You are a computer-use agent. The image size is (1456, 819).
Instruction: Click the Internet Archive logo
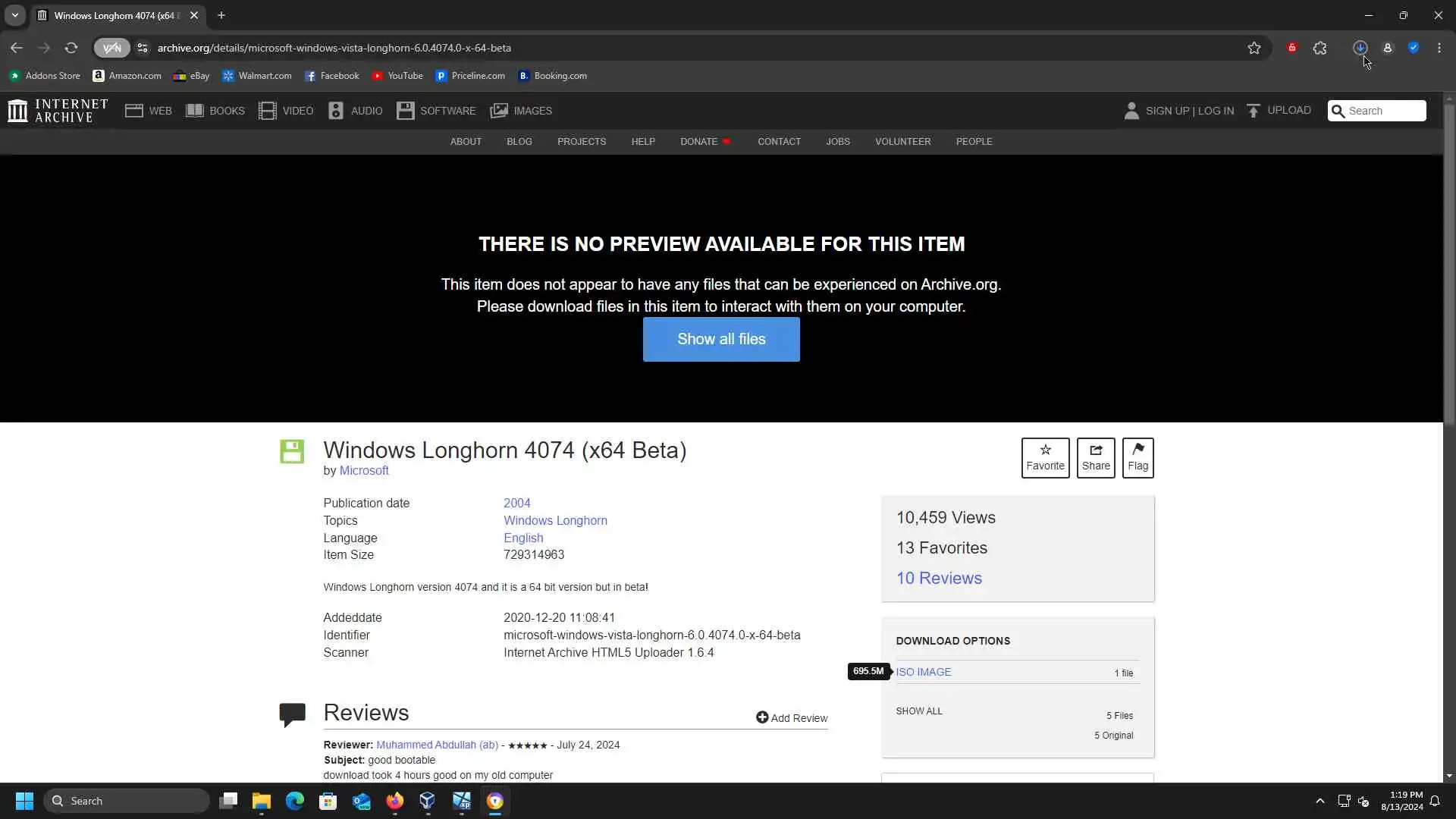coord(58,111)
